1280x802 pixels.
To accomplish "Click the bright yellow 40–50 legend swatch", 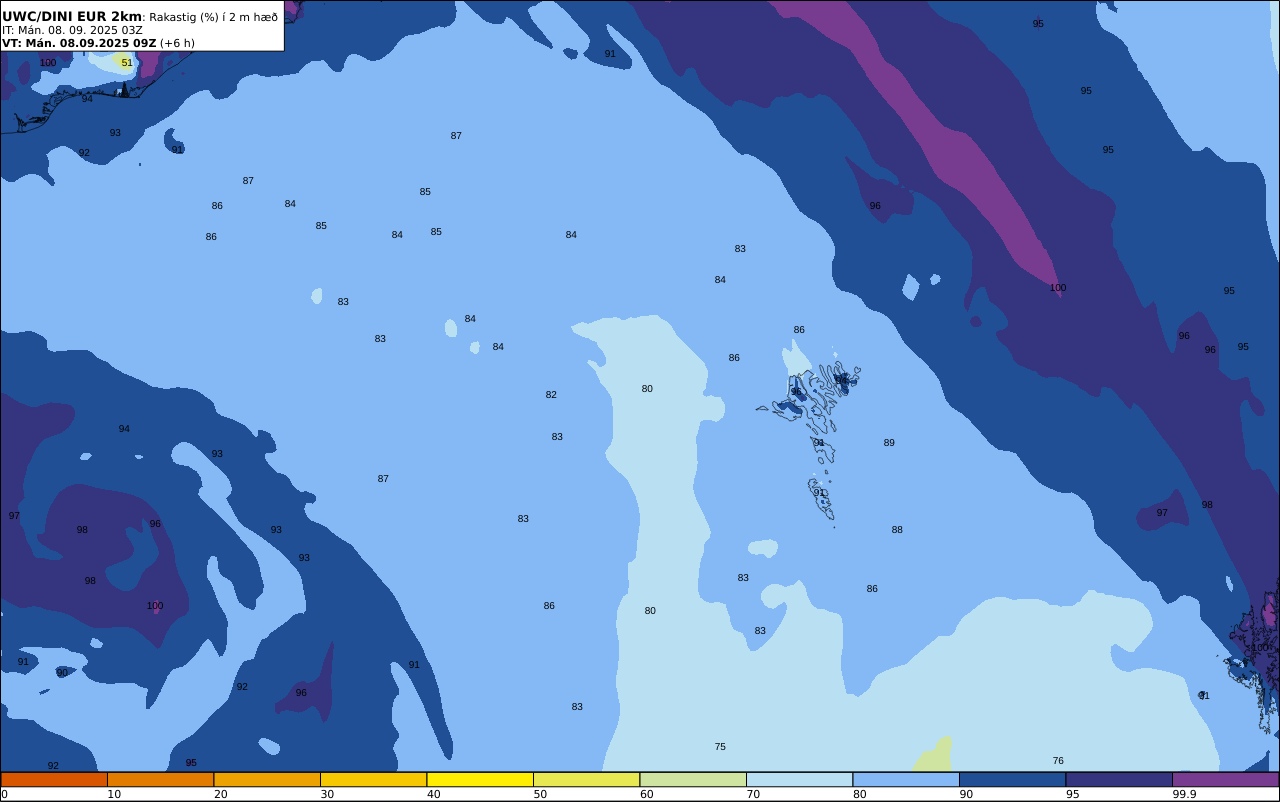I will [x=480, y=779].
